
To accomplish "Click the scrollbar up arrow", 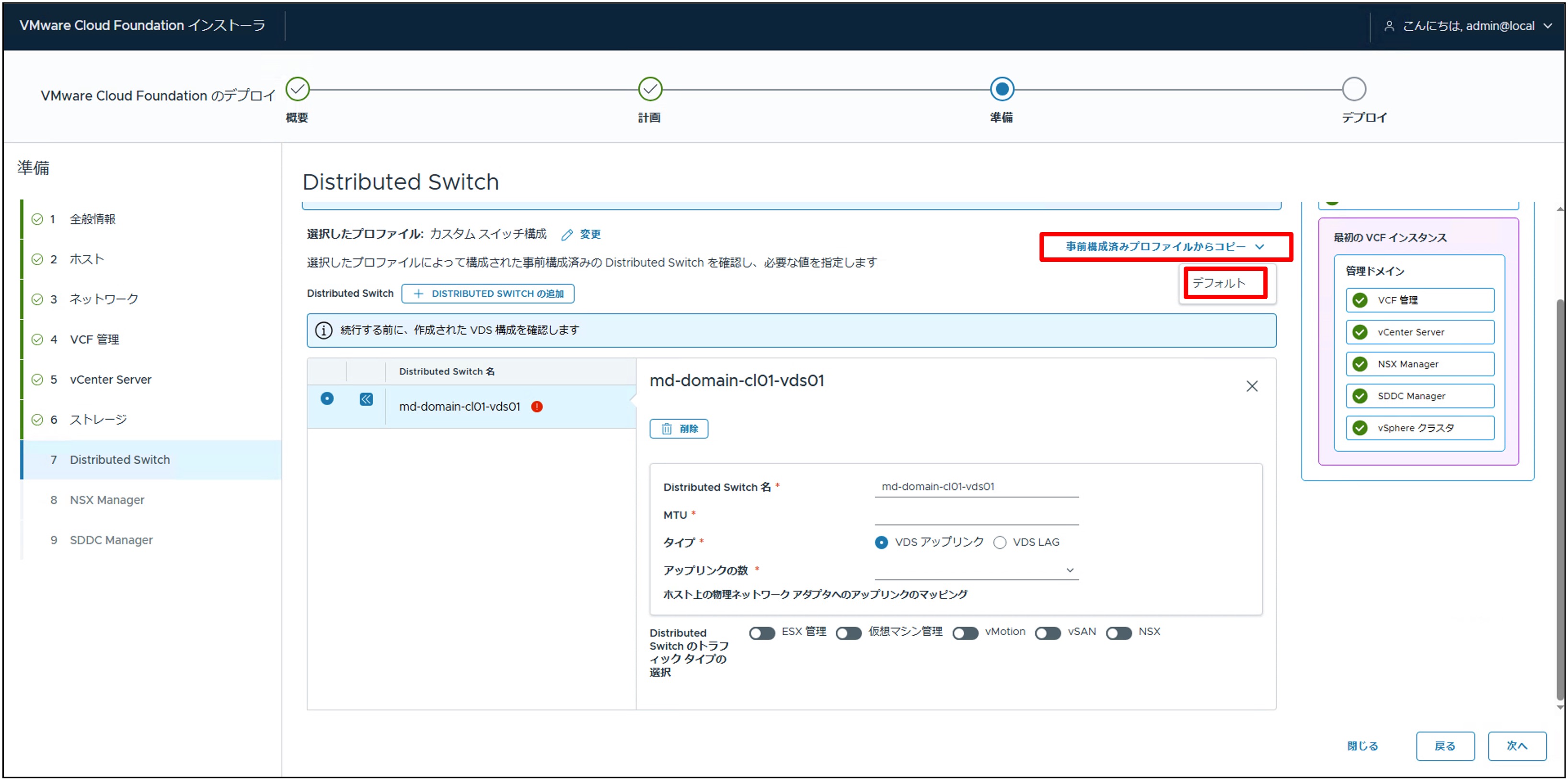I will (1560, 209).
